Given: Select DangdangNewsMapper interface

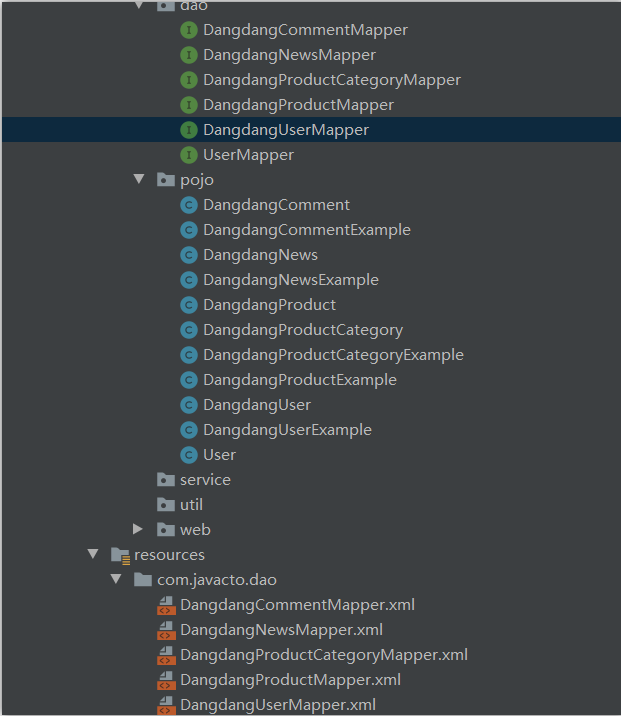Looking at the screenshot, I should pos(289,55).
